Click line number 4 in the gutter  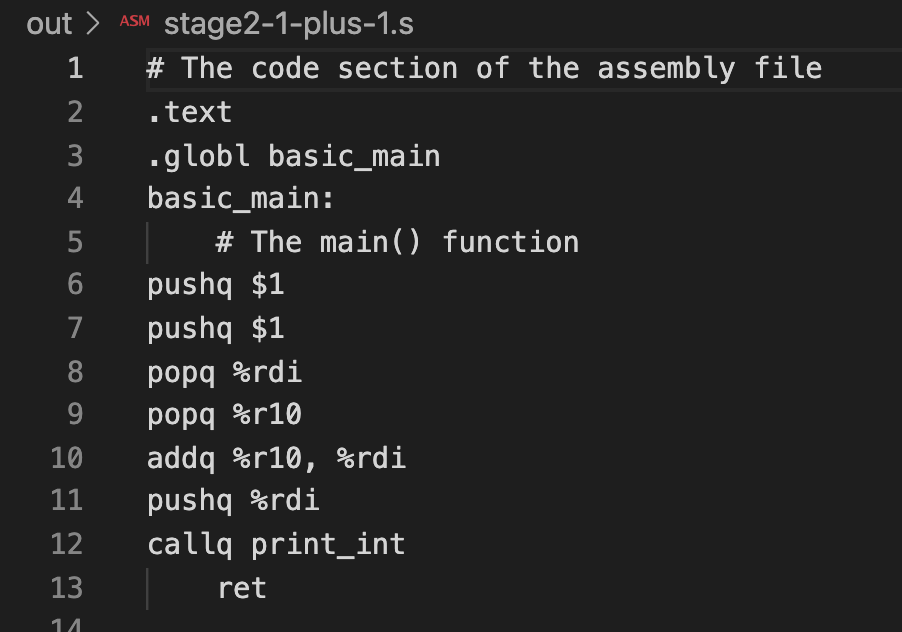[74, 198]
